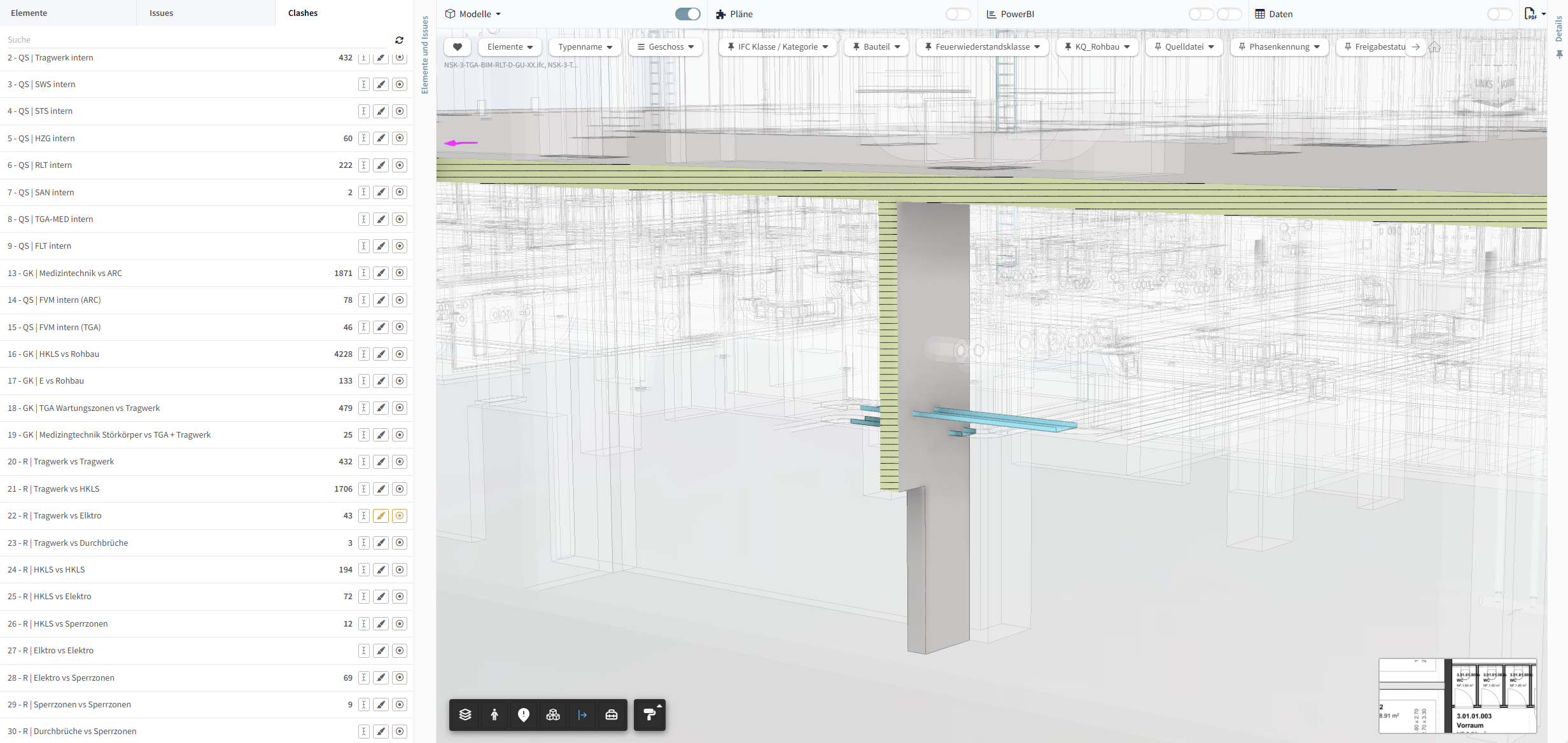1568x743 pixels.
Task: Turn on the Daten toggle switch
Action: click(x=1499, y=14)
